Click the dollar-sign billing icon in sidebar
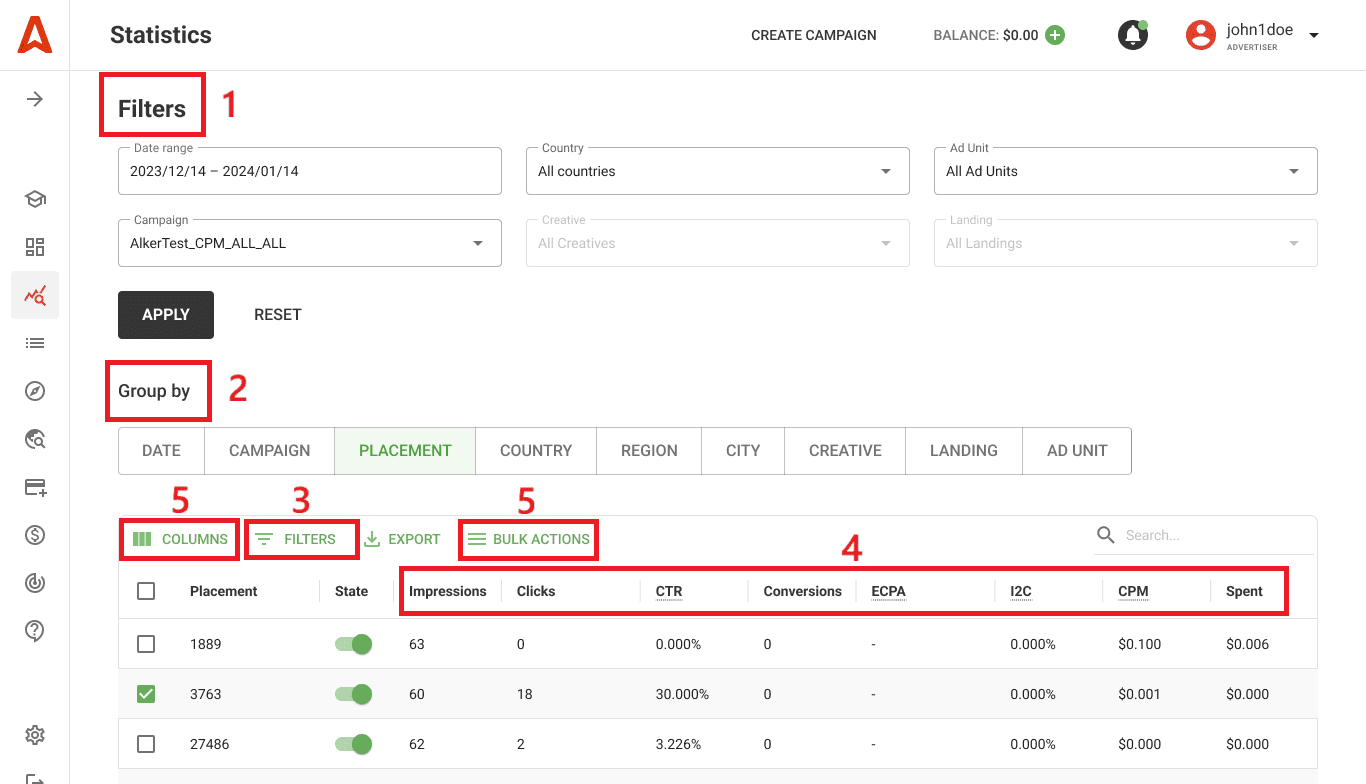Image resolution: width=1366 pixels, height=784 pixels. tap(35, 535)
